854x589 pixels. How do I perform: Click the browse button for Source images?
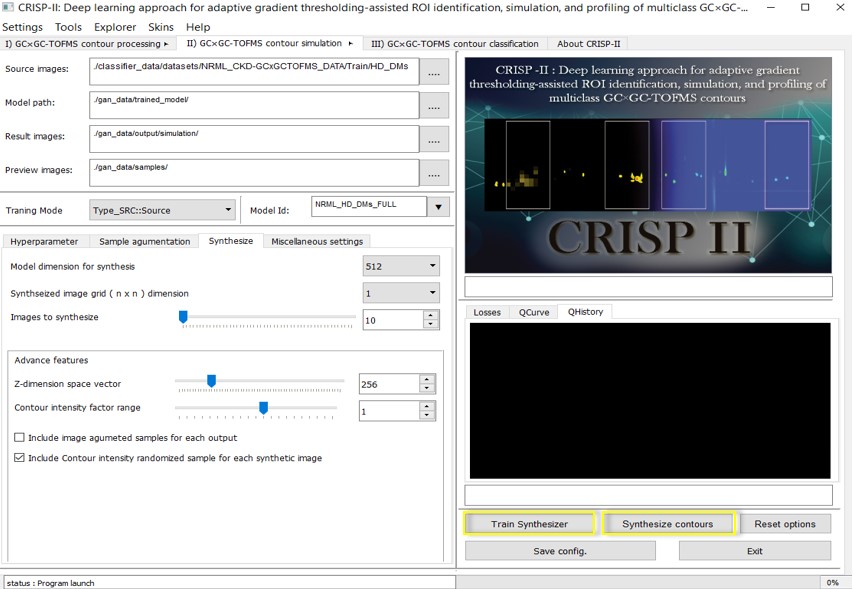coord(433,72)
